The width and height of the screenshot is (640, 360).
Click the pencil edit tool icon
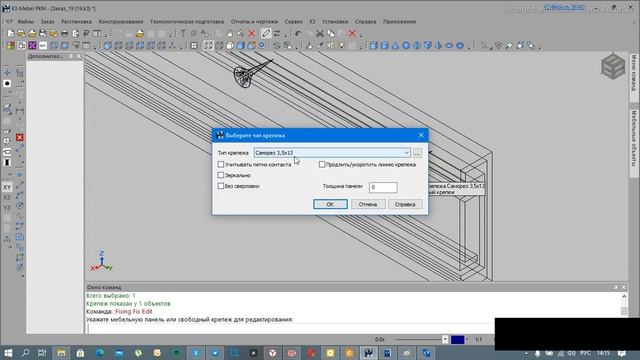click(x=266, y=33)
